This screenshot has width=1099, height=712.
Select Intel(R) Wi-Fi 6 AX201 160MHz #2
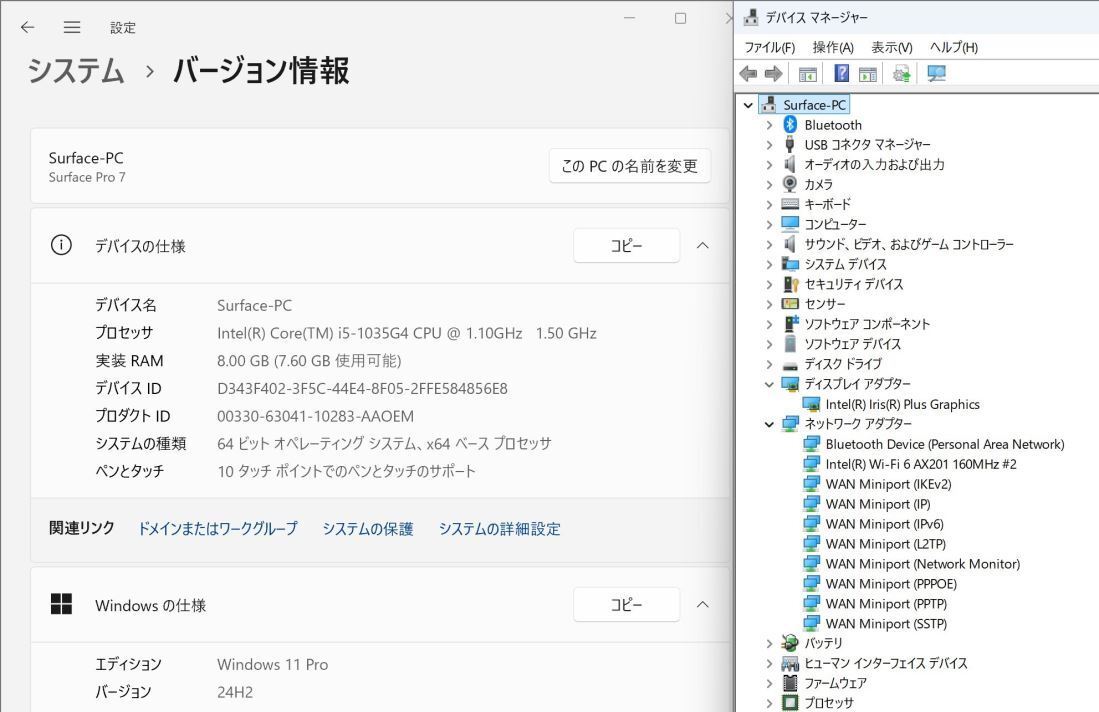pos(920,464)
